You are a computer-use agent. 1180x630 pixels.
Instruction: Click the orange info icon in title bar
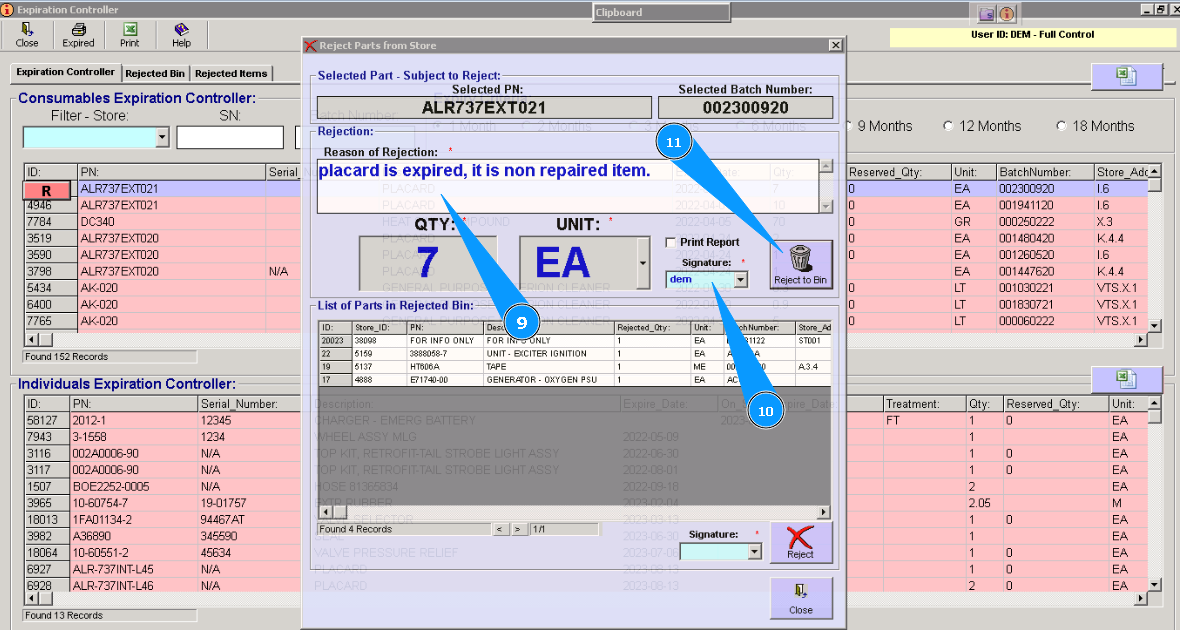pos(1006,14)
